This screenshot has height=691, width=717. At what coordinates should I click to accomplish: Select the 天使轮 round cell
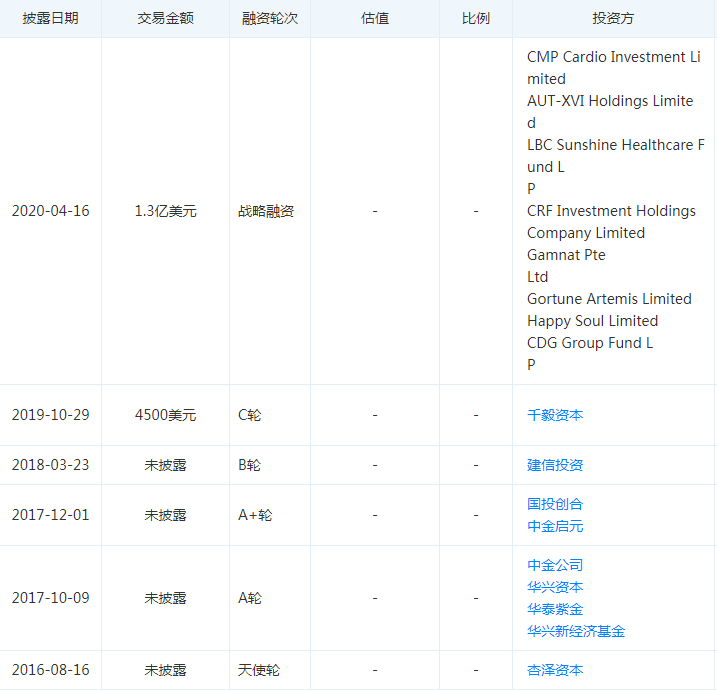click(x=258, y=670)
